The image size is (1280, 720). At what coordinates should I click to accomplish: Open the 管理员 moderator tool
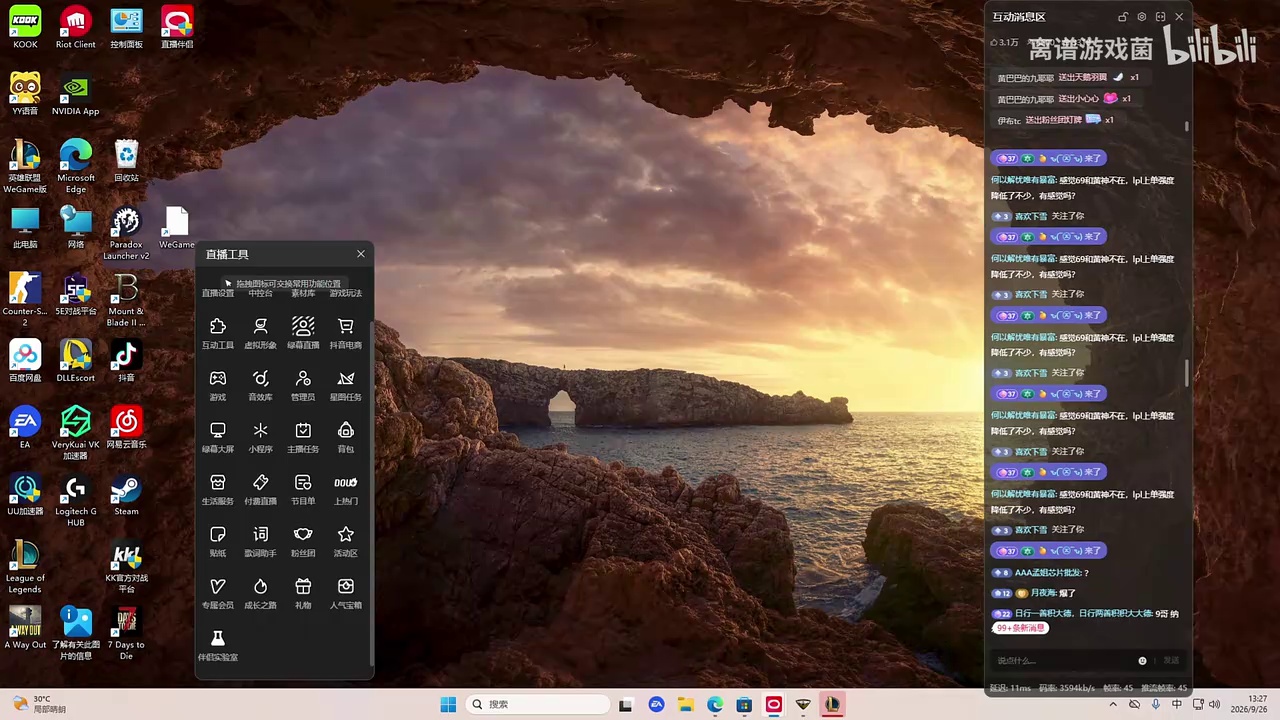click(x=303, y=385)
